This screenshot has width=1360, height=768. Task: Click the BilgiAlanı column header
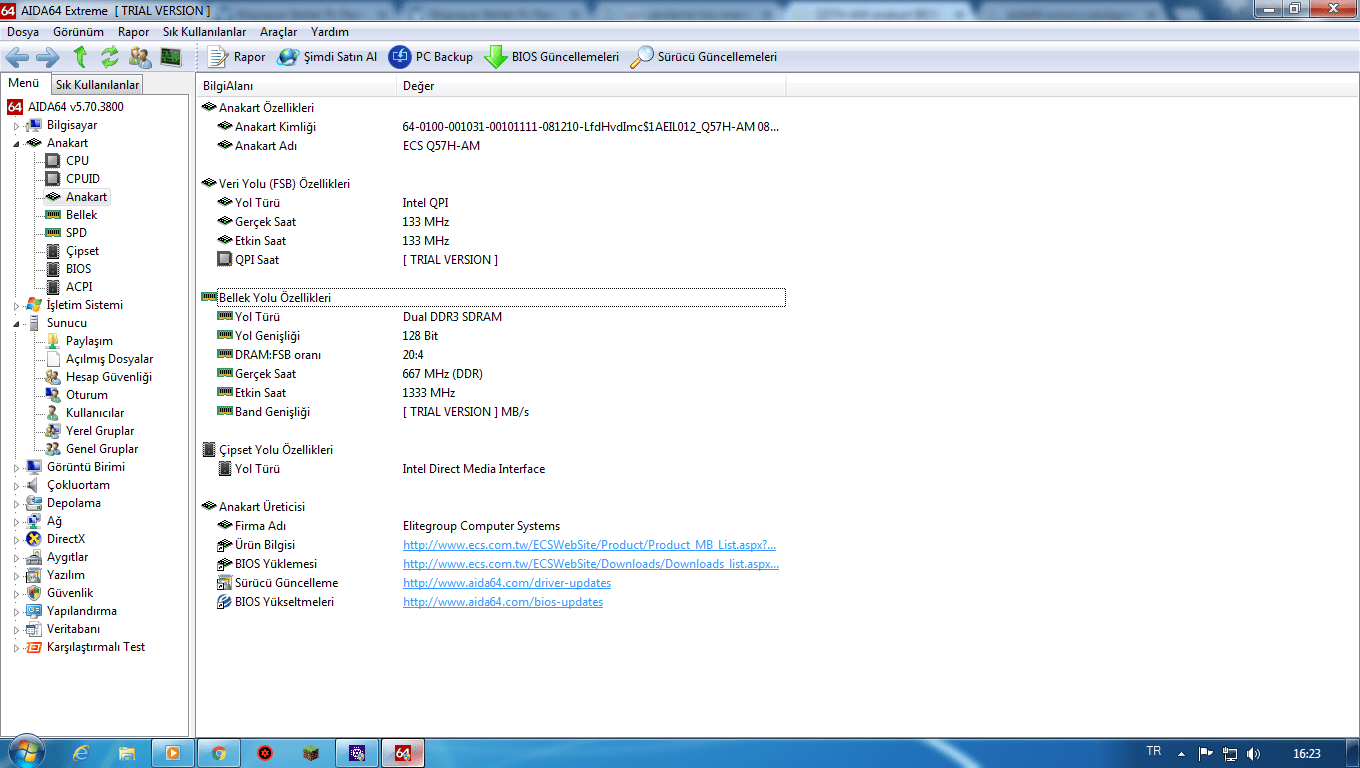click(296, 86)
